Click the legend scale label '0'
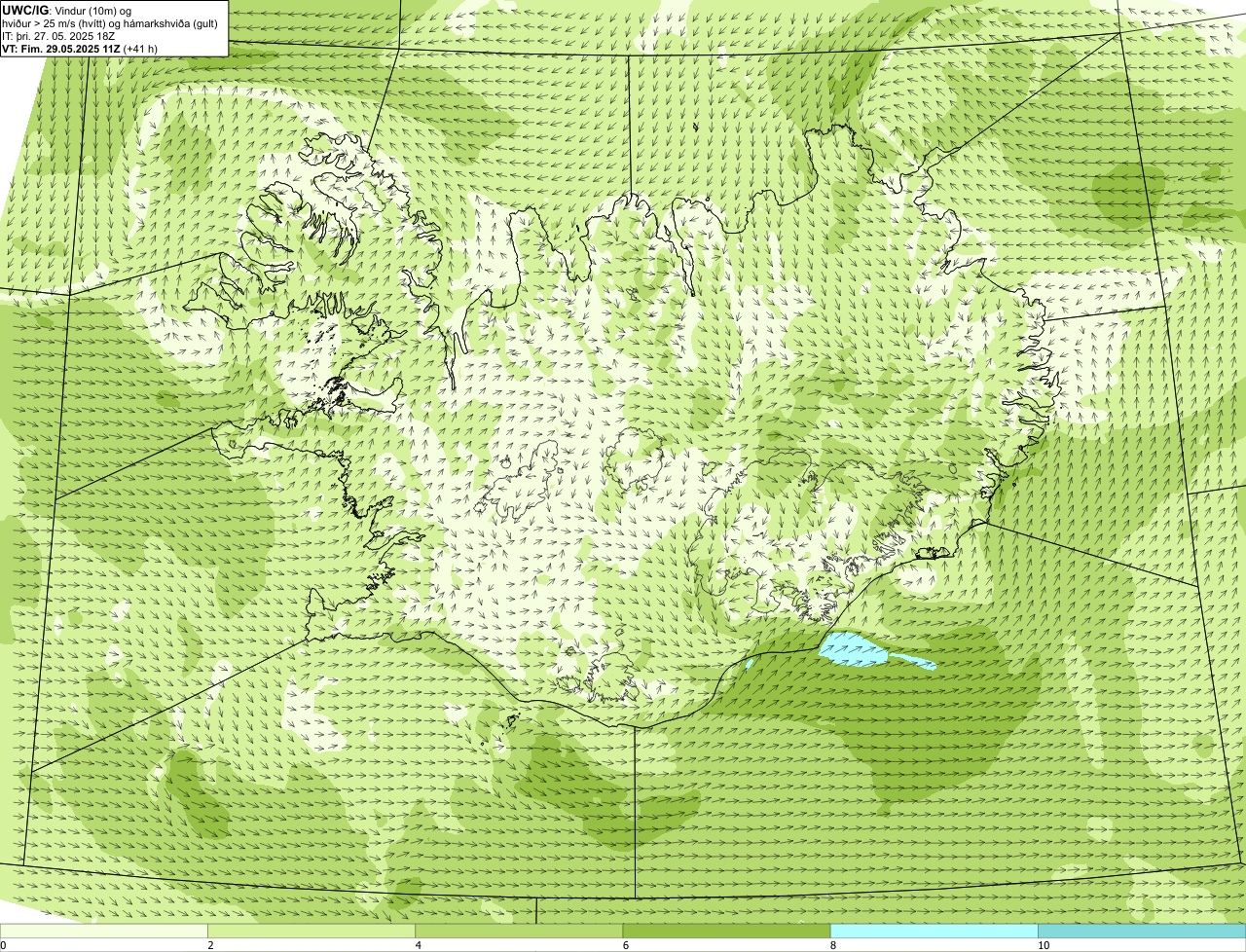This screenshot has height=952, width=1246. pyautogui.click(x=3, y=945)
